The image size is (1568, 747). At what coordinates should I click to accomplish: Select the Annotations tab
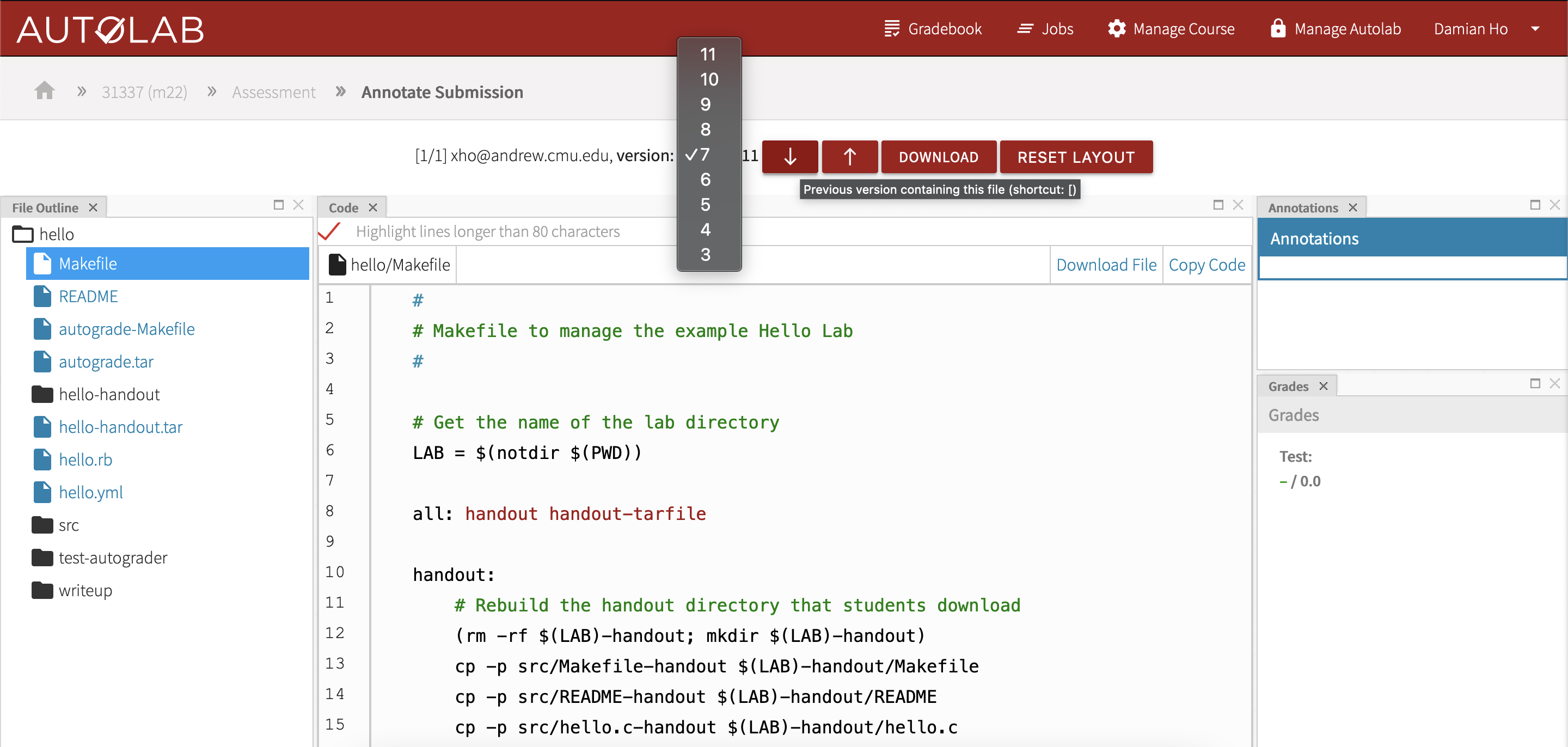(1303, 207)
